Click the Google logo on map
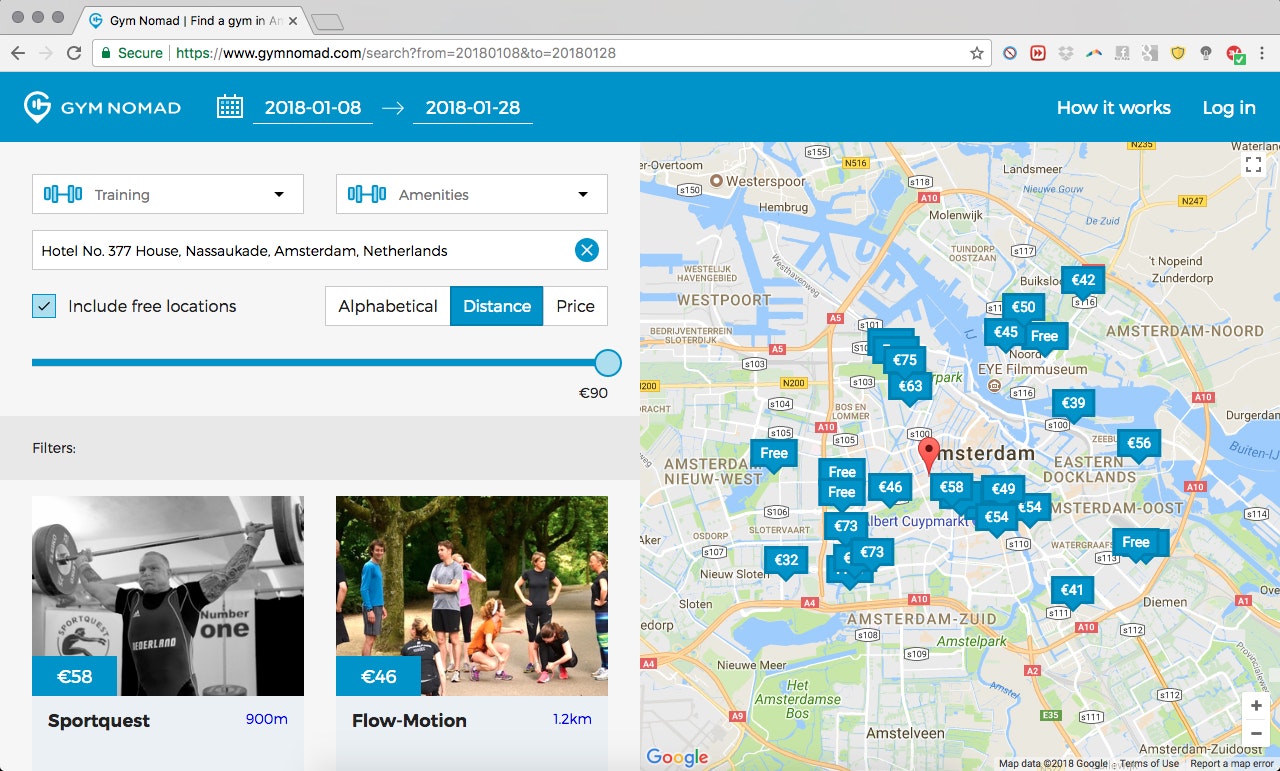 click(x=678, y=756)
